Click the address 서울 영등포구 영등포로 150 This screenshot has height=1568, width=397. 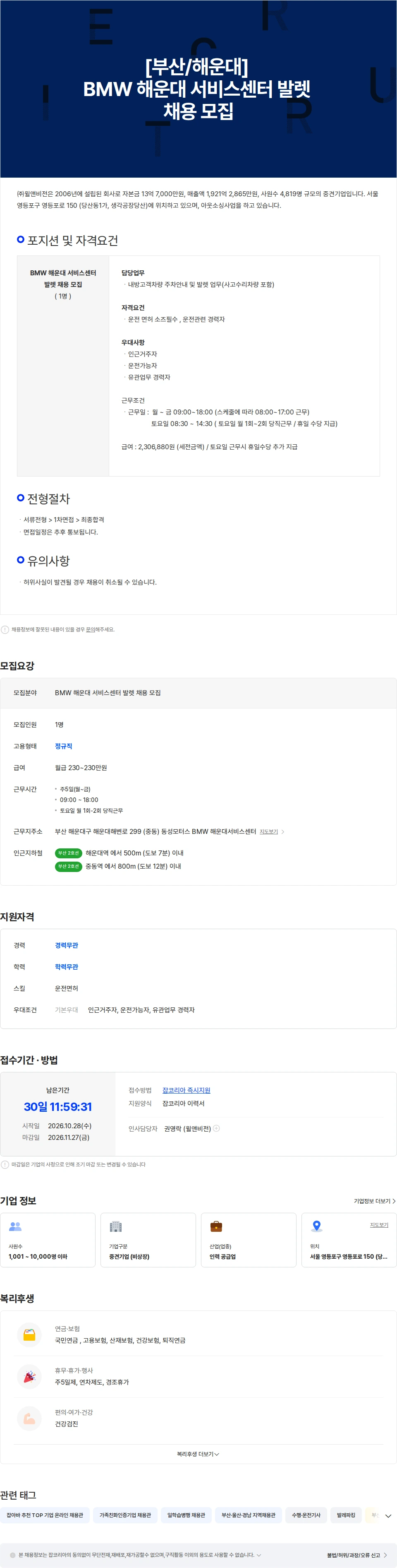coord(348,1256)
